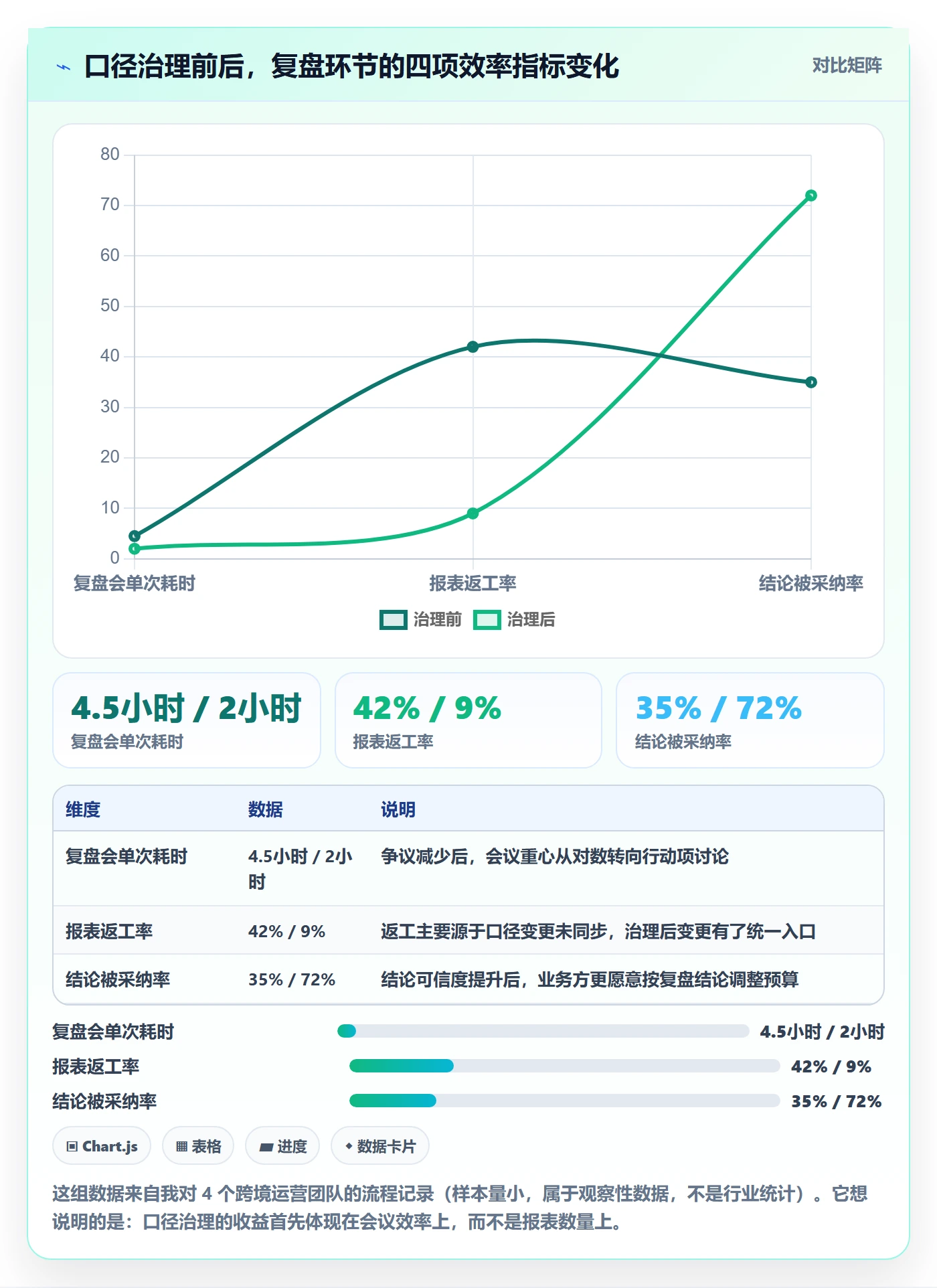937x1288 pixels.
Task: Click the lightning bolt icon beside the title
Action: tap(64, 67)
